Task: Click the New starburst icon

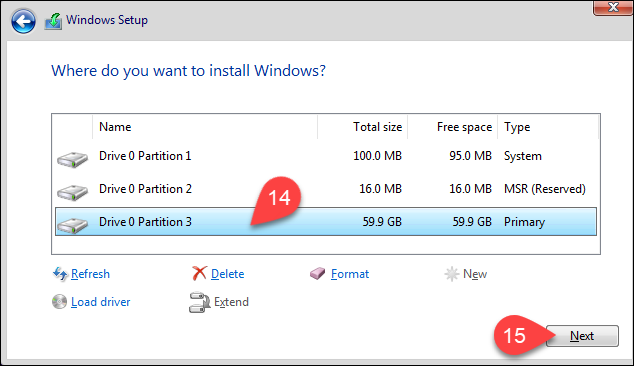Action: coord(451,274)
